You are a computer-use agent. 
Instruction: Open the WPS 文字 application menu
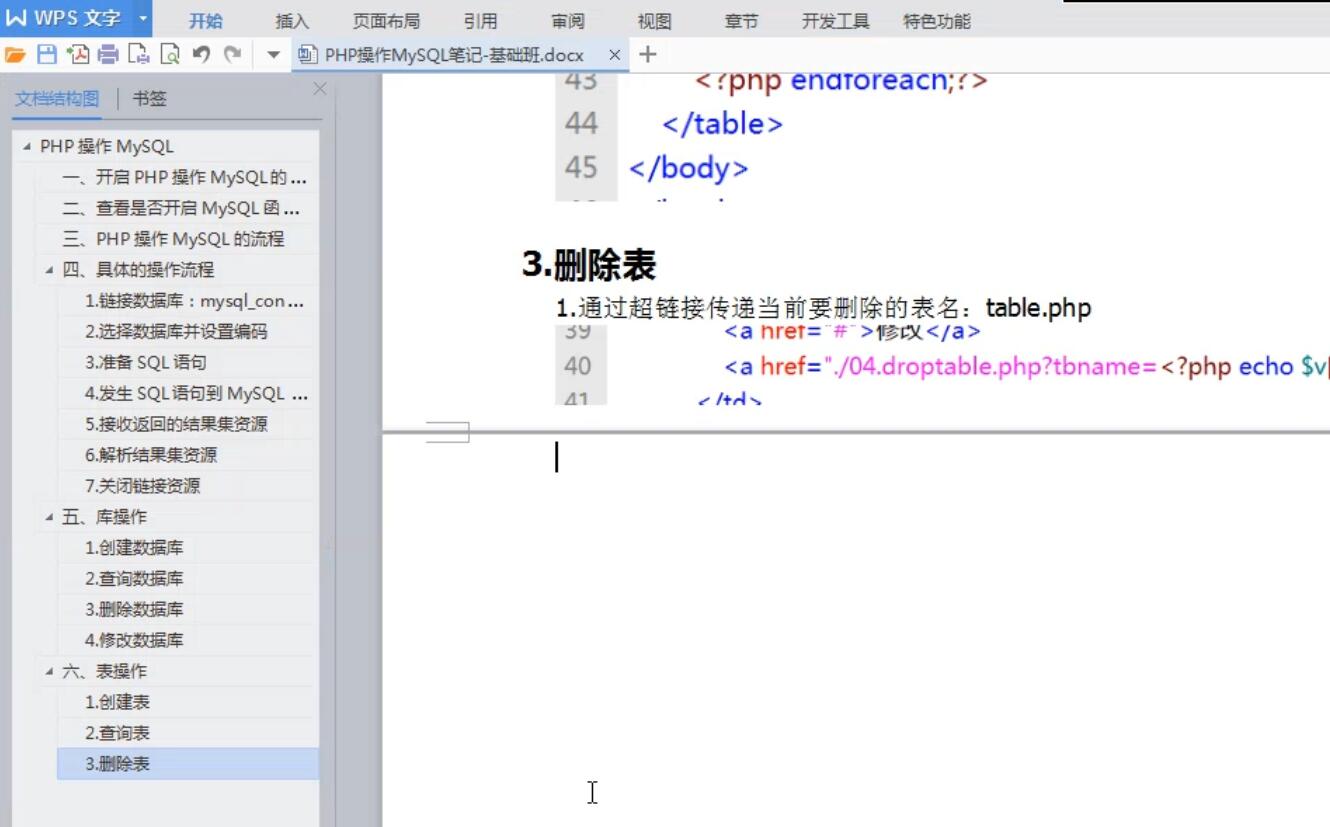tap(64, 18)
